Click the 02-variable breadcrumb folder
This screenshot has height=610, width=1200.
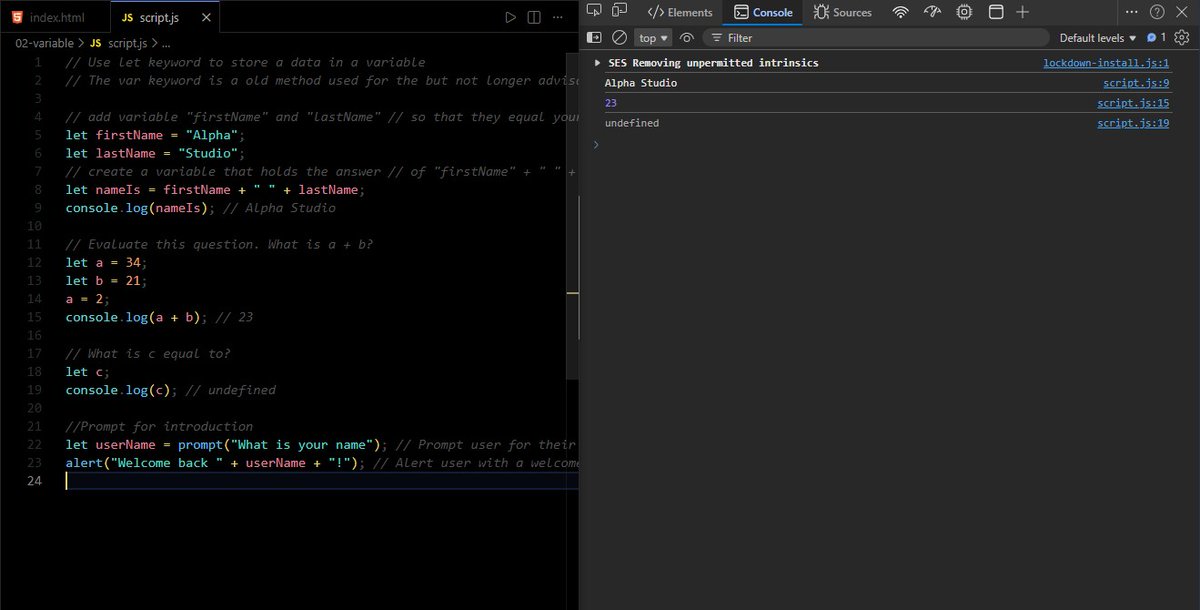[x=45, y=43]
